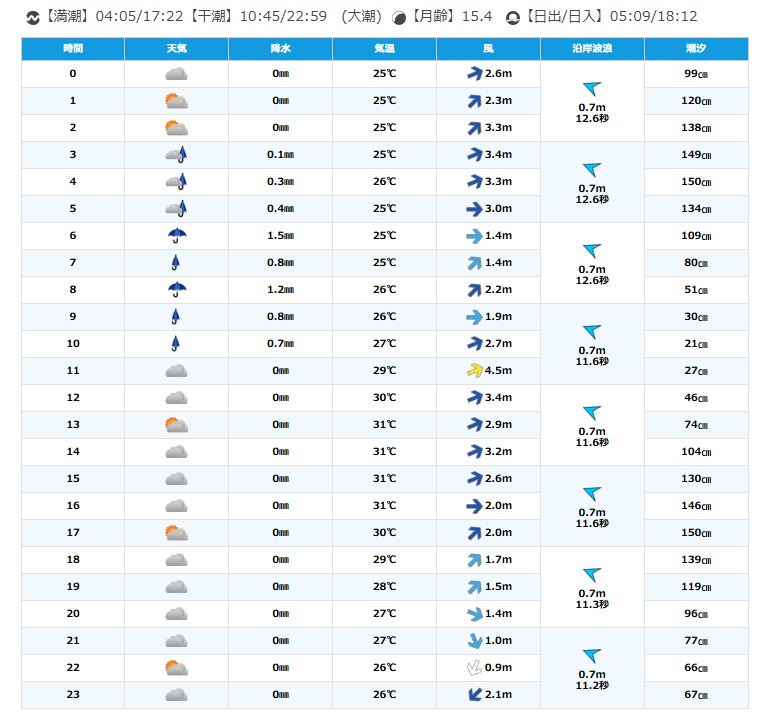
Task: Click the 0.4mm precipitation cell
Action: point(280,209)
